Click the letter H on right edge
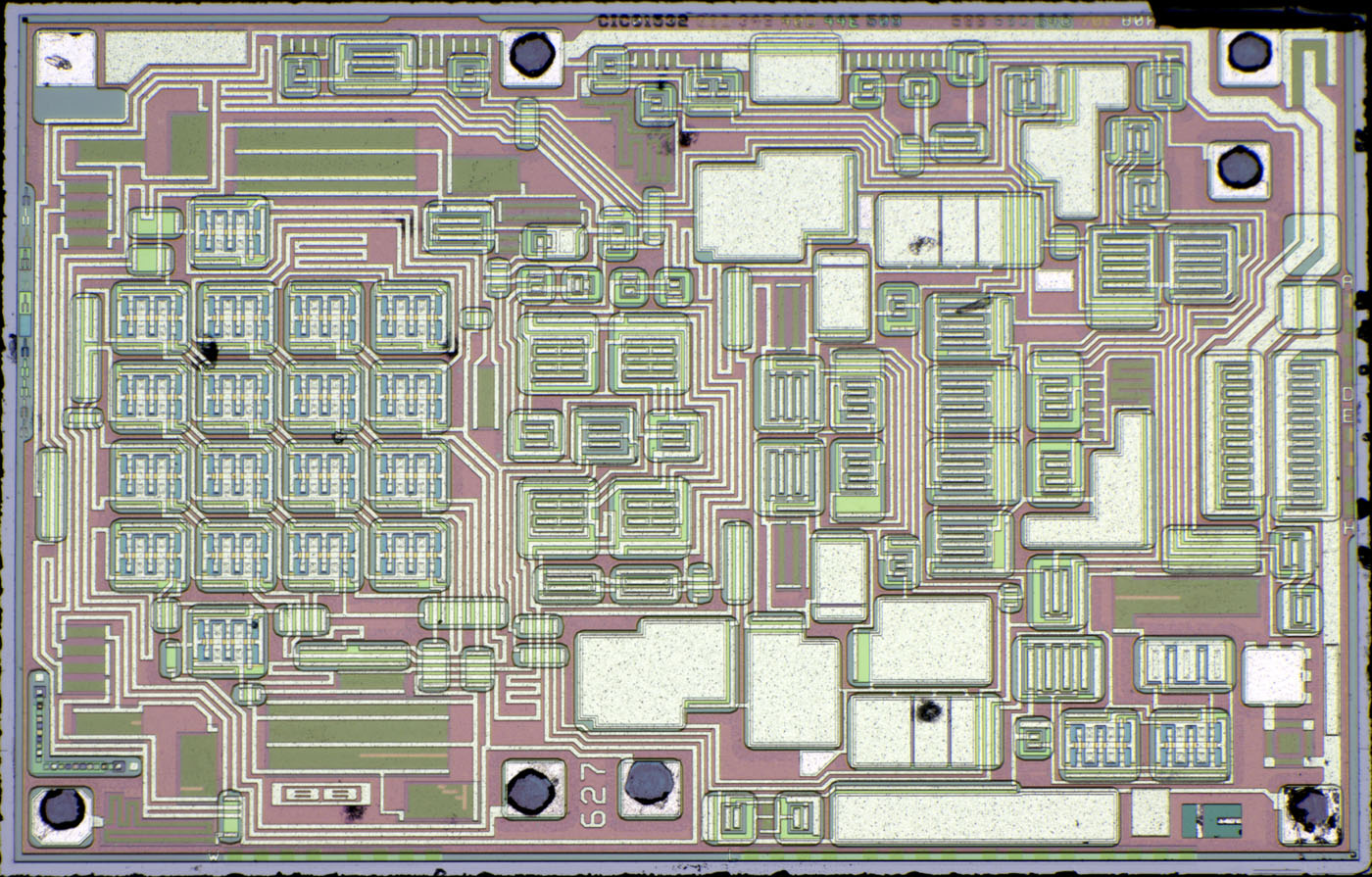 click(1348, 528)
